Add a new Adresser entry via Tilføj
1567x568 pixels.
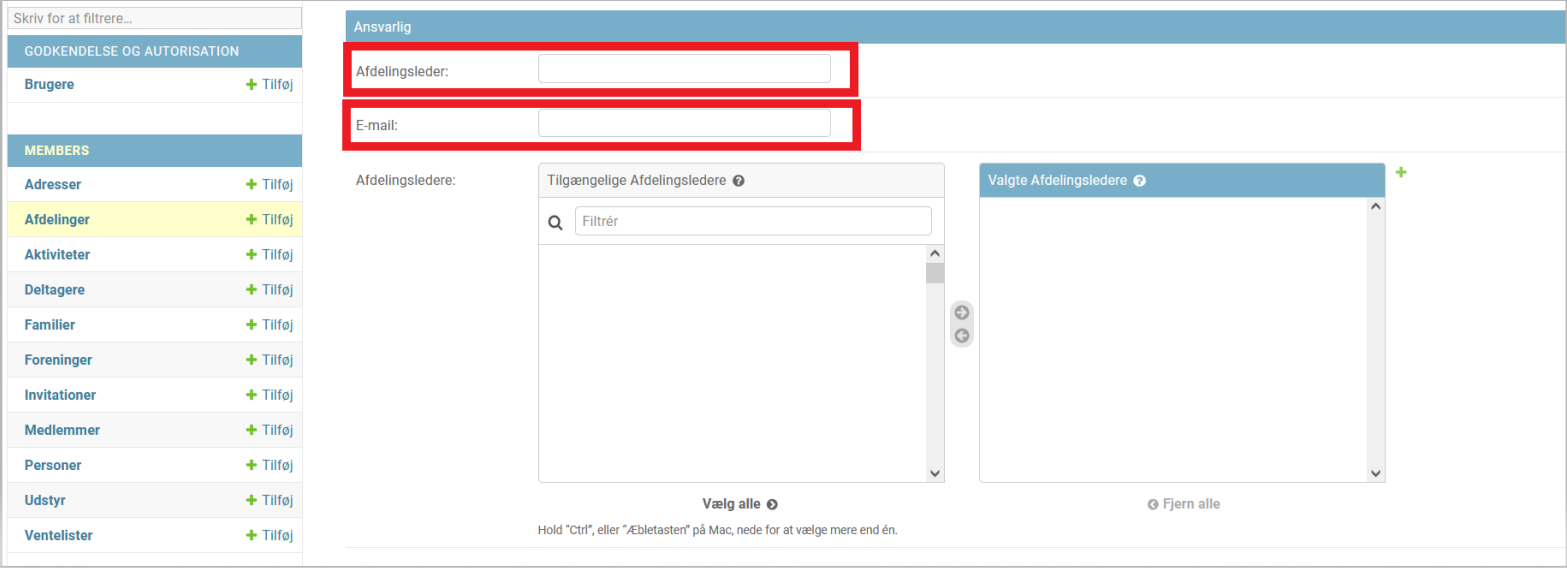[269, 185]
